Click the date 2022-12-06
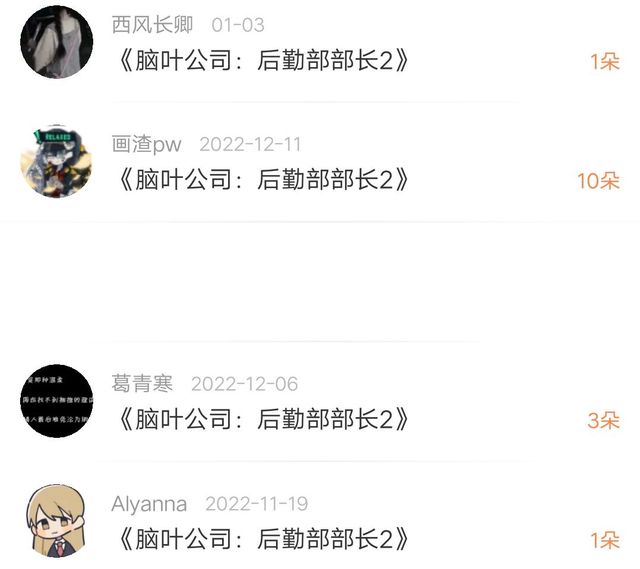Screen dimensions: 640x569 tap(245, 384)
